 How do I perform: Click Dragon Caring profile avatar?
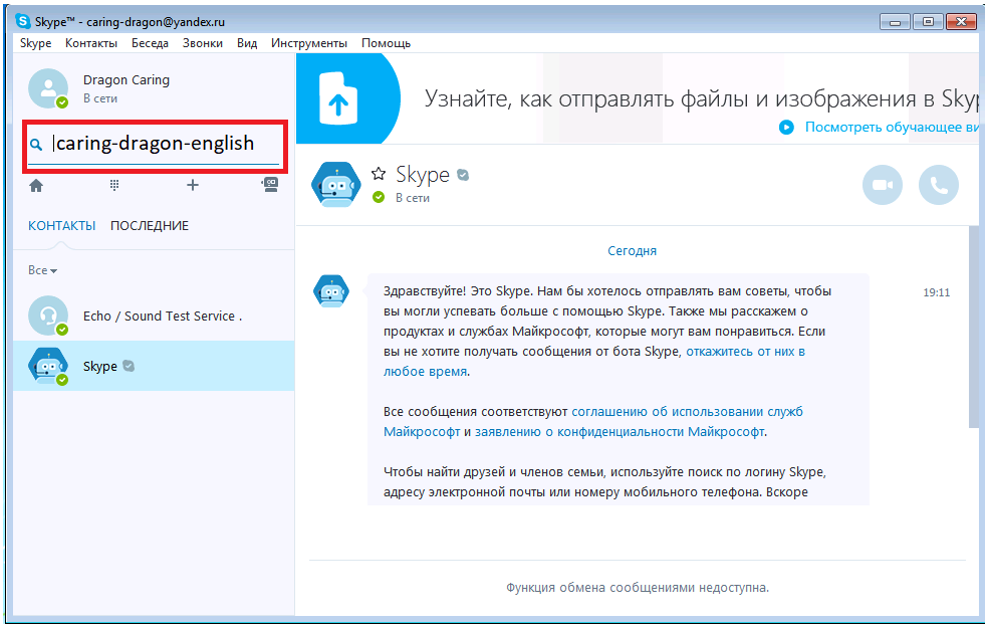point(48,88)
